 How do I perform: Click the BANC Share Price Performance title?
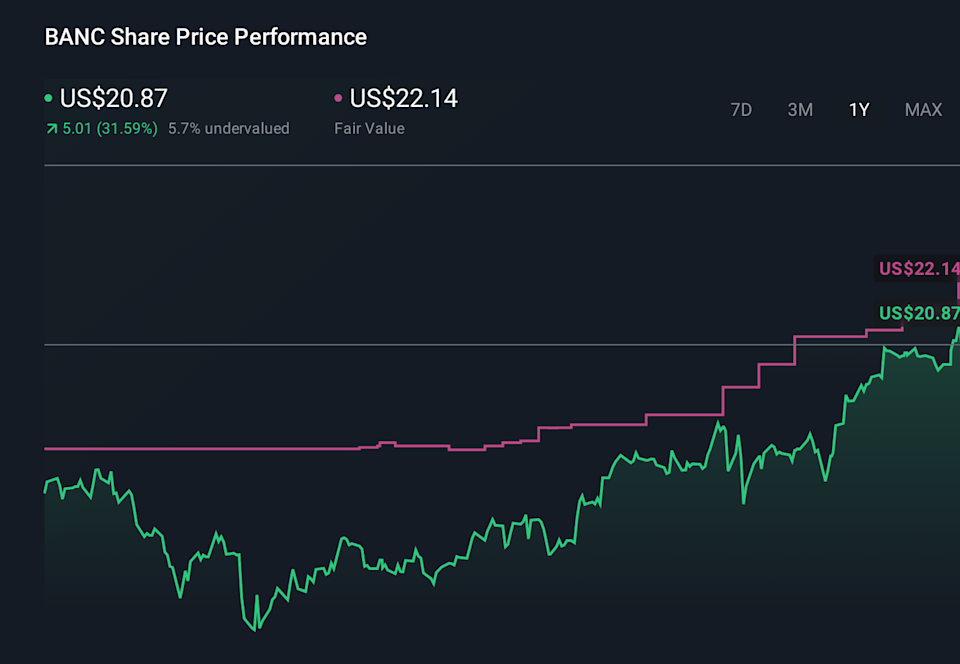pyautogui.click(x=205, y=37)
